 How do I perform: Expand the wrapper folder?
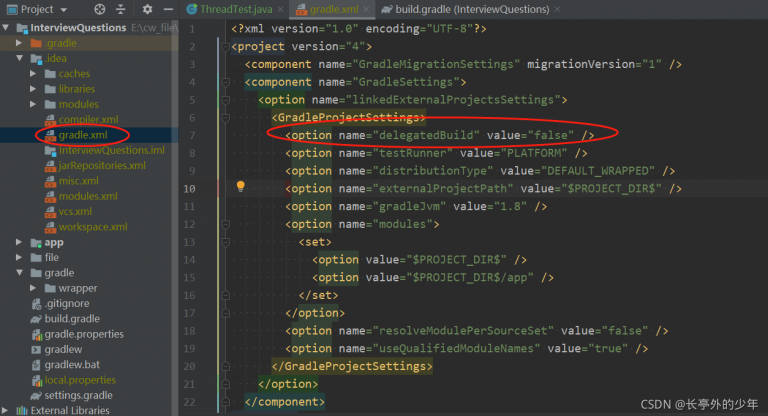pyautogui.click(x=35, y=288)
